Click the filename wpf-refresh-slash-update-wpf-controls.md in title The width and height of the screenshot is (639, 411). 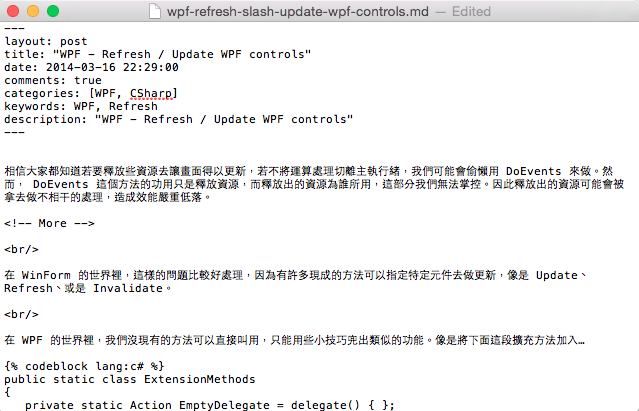pyautogui.click(x=297, y=11)
